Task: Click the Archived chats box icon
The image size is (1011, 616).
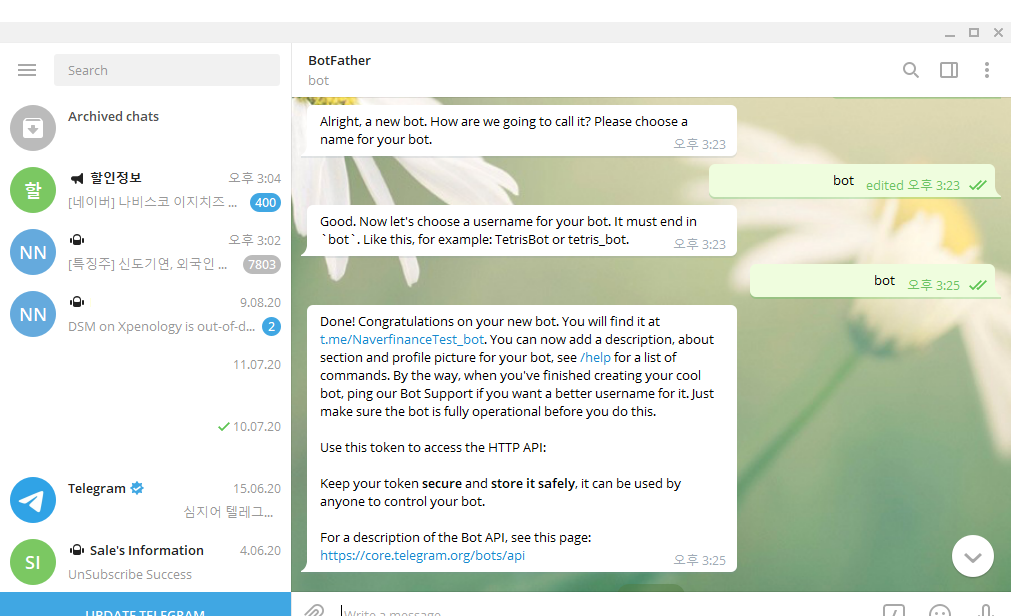Action: point(33,128)
